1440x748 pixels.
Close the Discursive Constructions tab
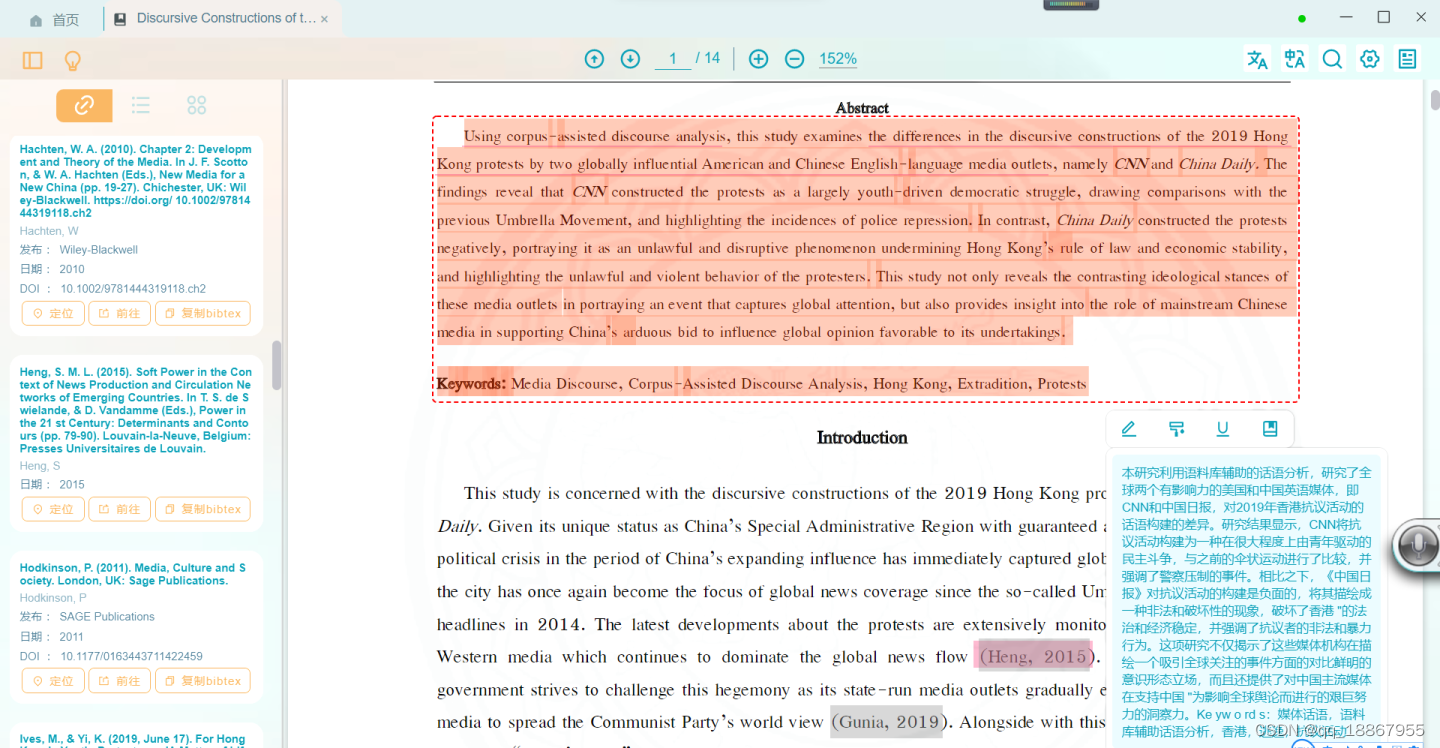[324, 19]
